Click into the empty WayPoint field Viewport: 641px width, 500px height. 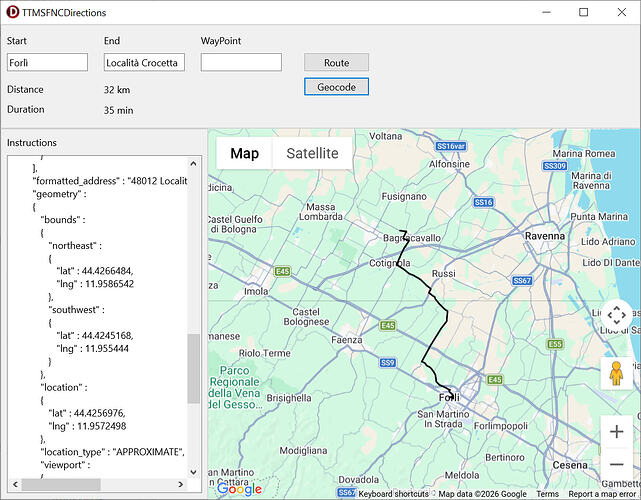pyautogui.click(x=241, y=62)
